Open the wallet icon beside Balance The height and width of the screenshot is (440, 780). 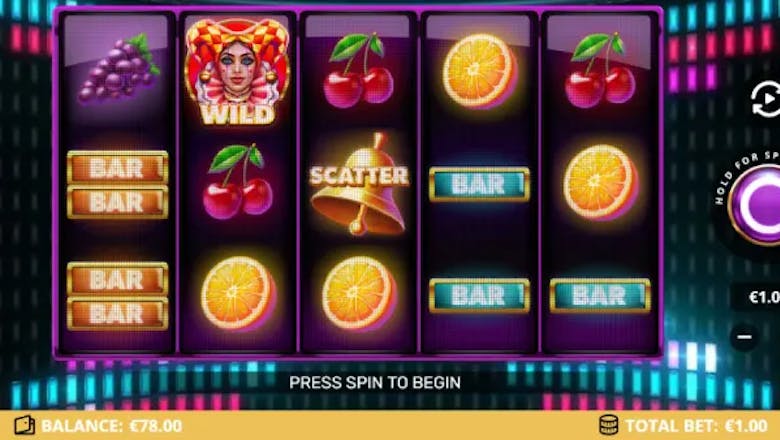pos(24,426)
